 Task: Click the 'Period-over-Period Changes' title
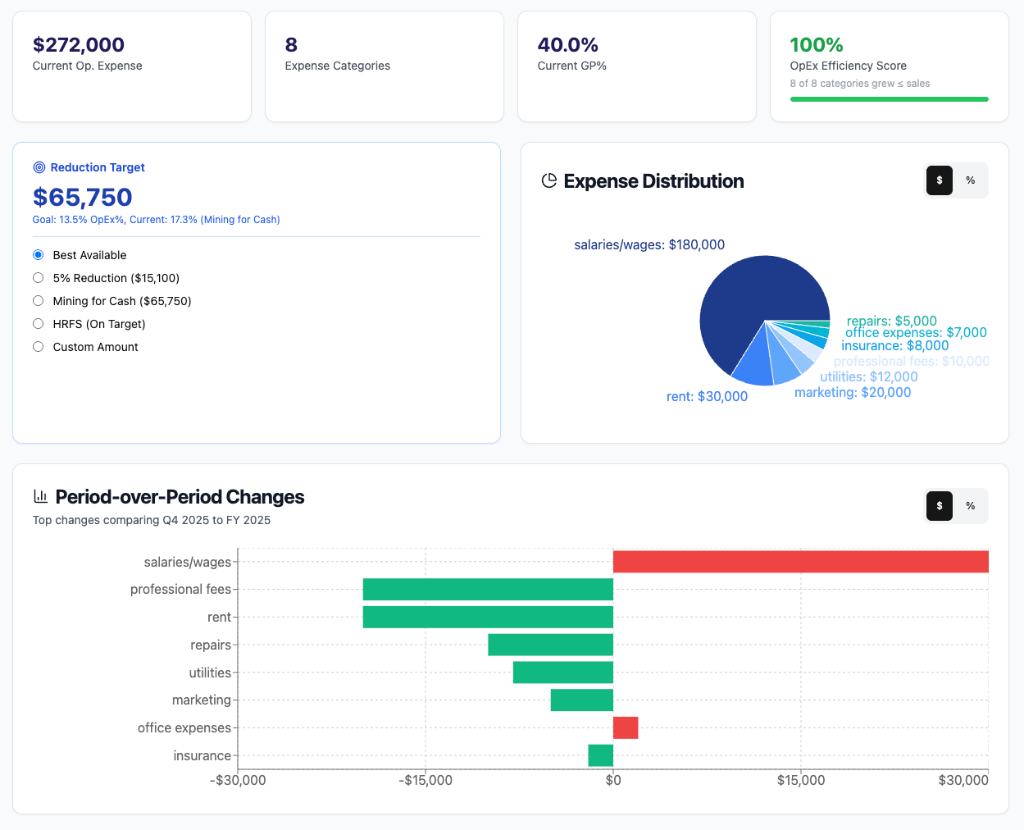pyautogui.click(x=180, y=497)
